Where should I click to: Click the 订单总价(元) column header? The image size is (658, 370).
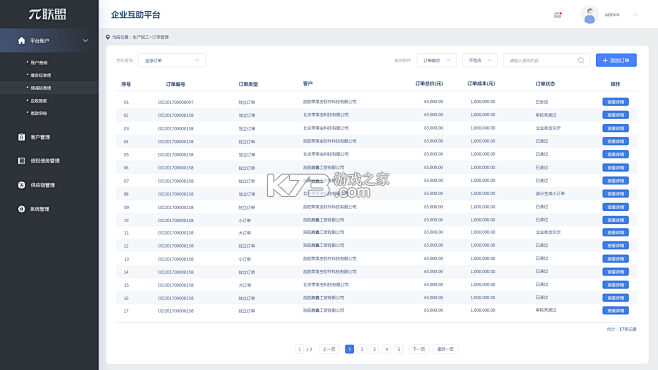(429, 84)
